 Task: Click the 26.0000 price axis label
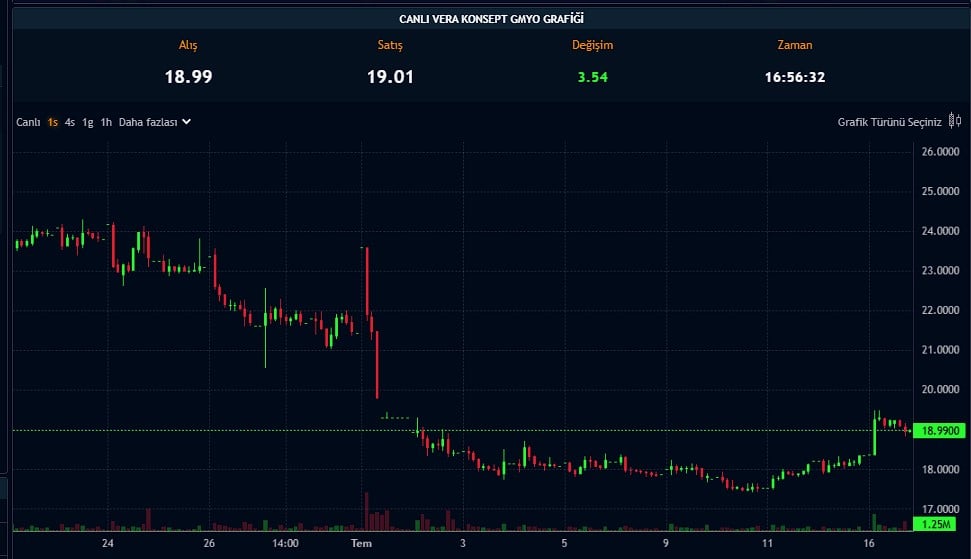(x=940, y=152)
